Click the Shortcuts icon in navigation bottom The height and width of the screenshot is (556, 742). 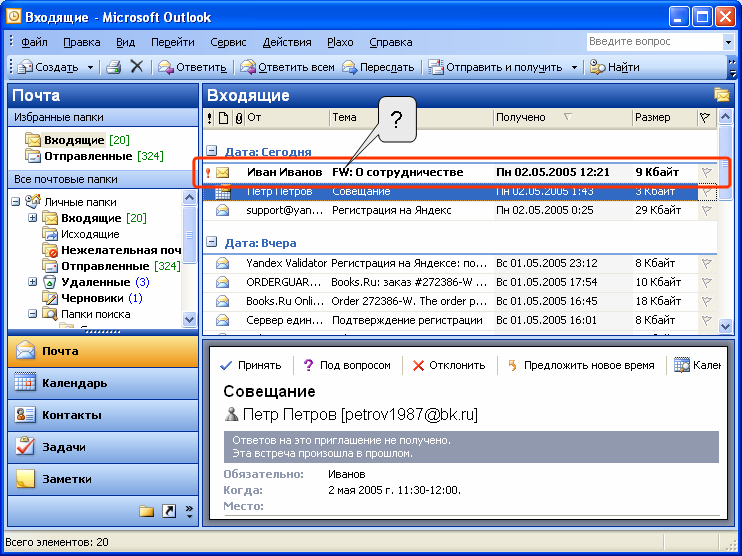tap(169, 511)
